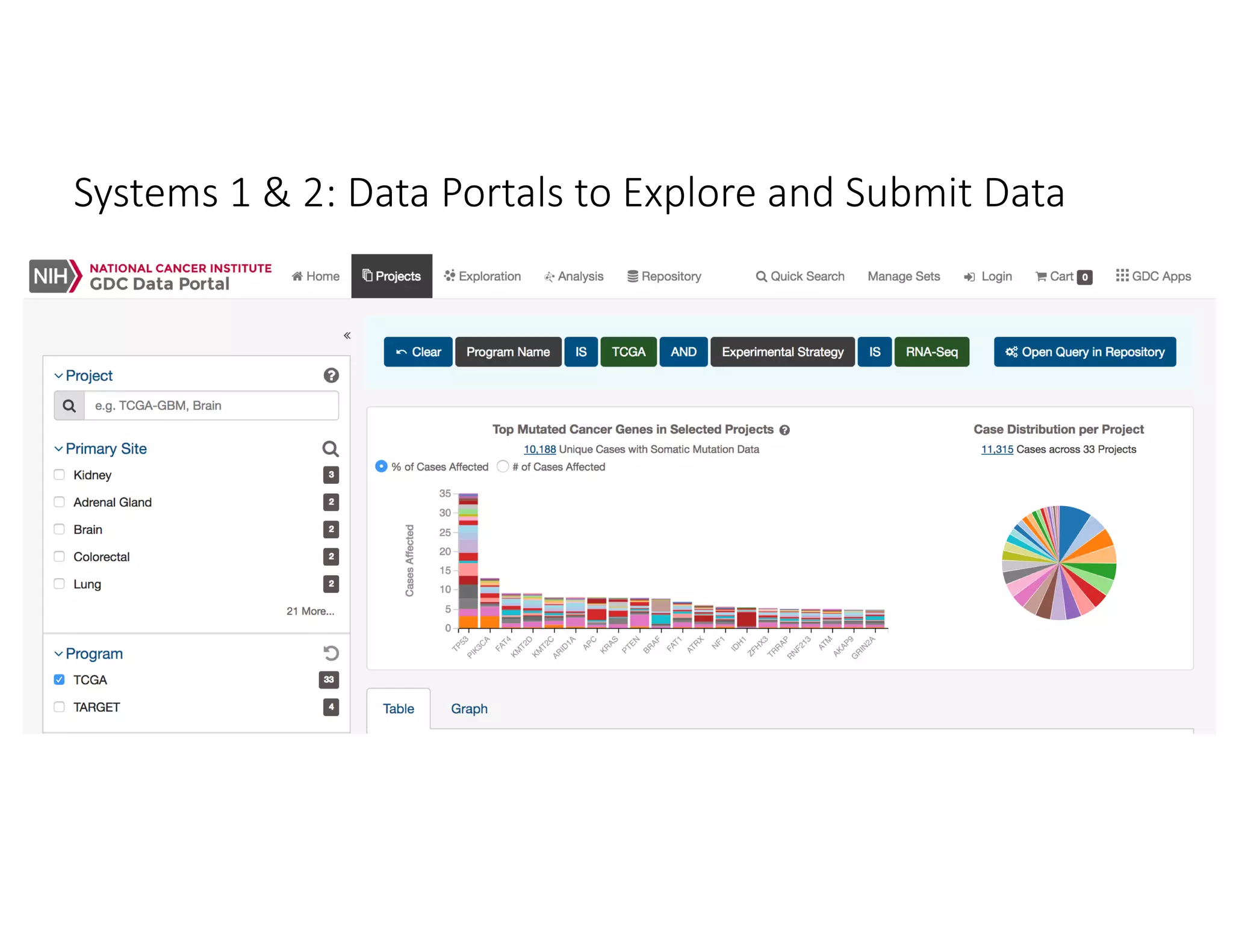Collapse the facet sidebar with double-chevron

coord(347,335)
